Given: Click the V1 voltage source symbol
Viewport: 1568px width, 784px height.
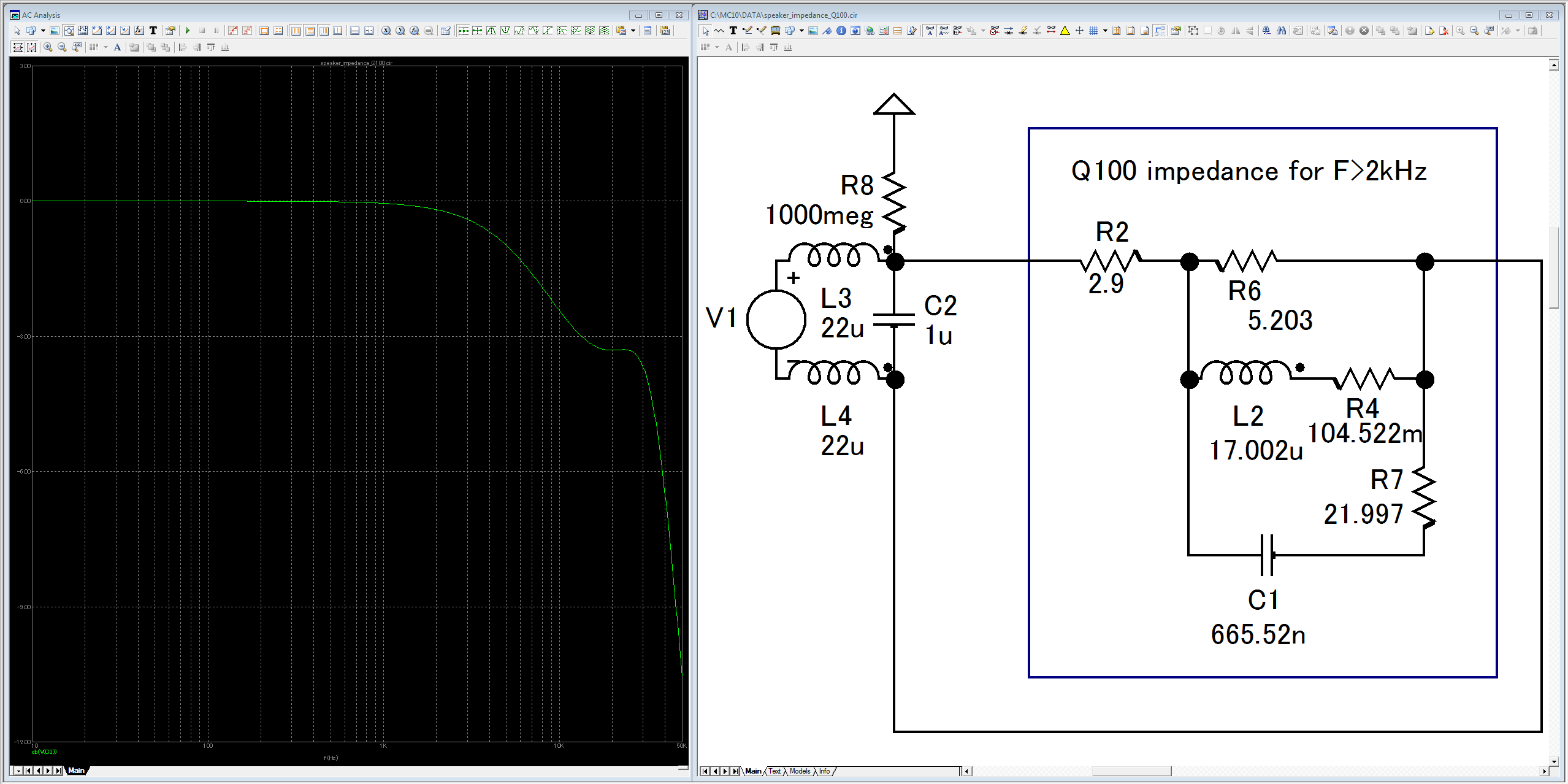Looking at the screenshot, I should (x=776, y=319).
